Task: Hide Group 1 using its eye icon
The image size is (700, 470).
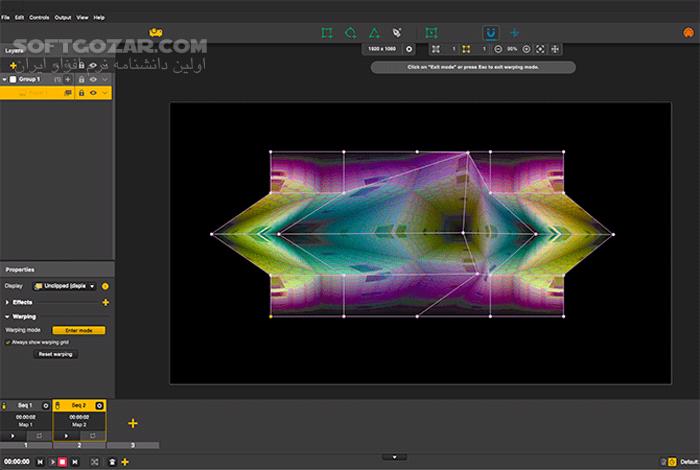Action: pyautogui.click(x=94, y=78)
